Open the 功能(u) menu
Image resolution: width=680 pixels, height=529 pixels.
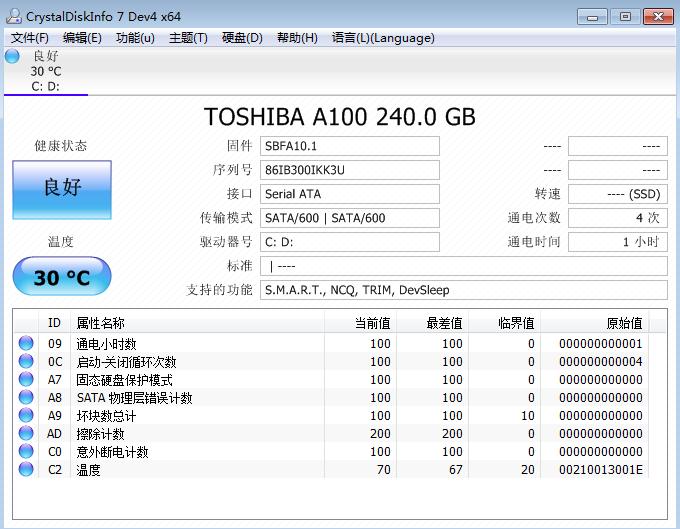pyautogui.click(x=135, y=38)
